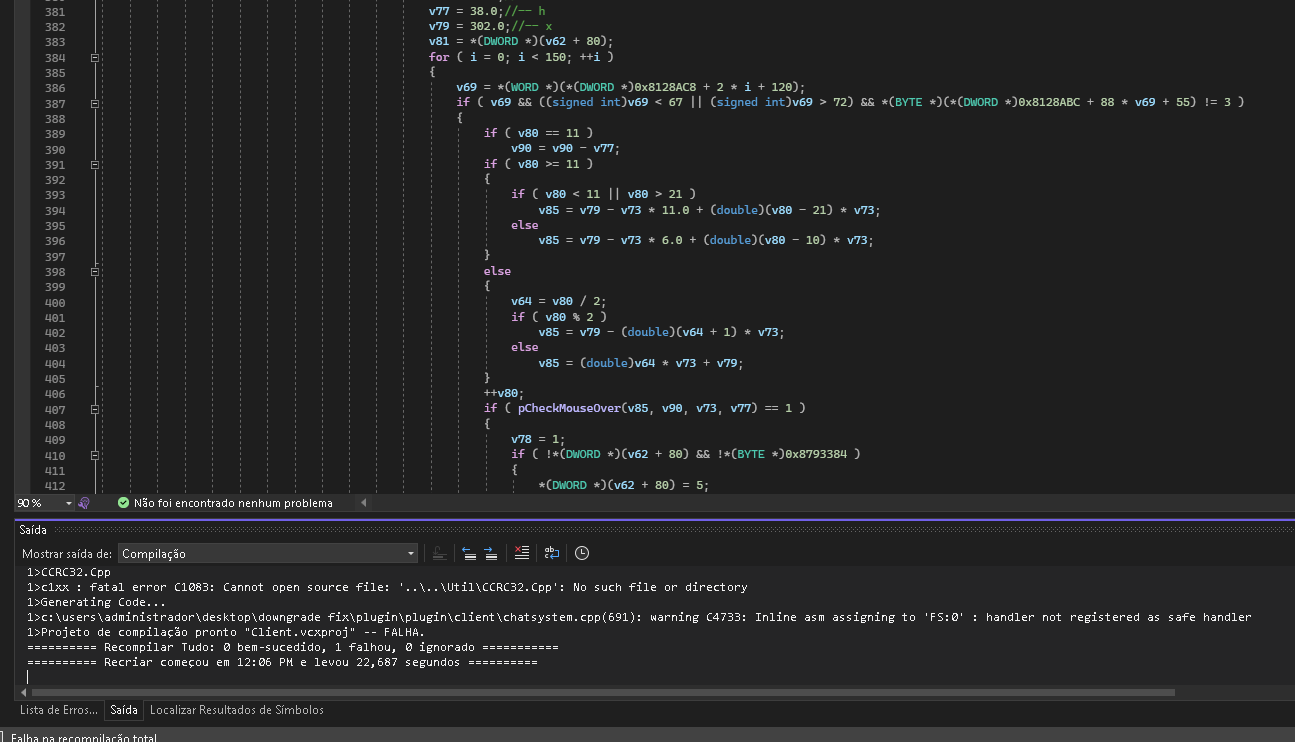Go to previous message in output
Viewport: 1295px width, 742px height.
[468, 553]
